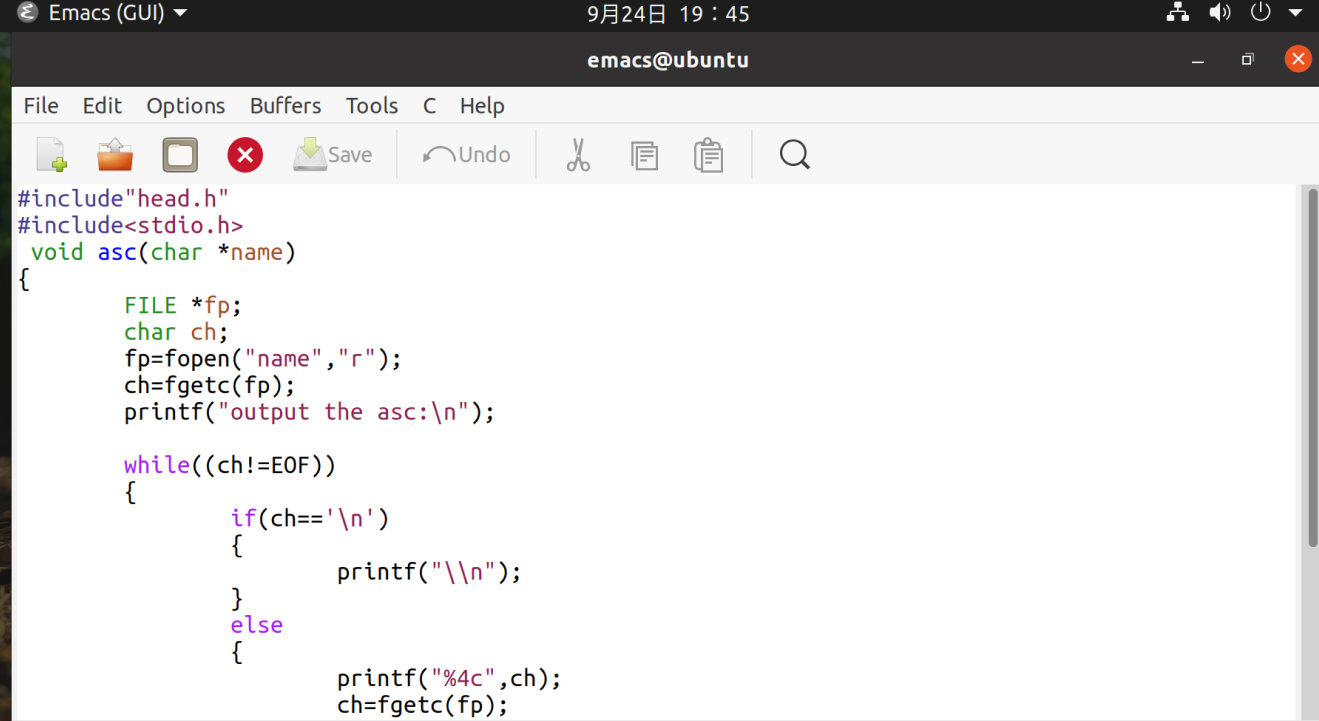The image size is (1319, 721).
Task: Click the line #include<stdio.h>
Action: (130, 225)
